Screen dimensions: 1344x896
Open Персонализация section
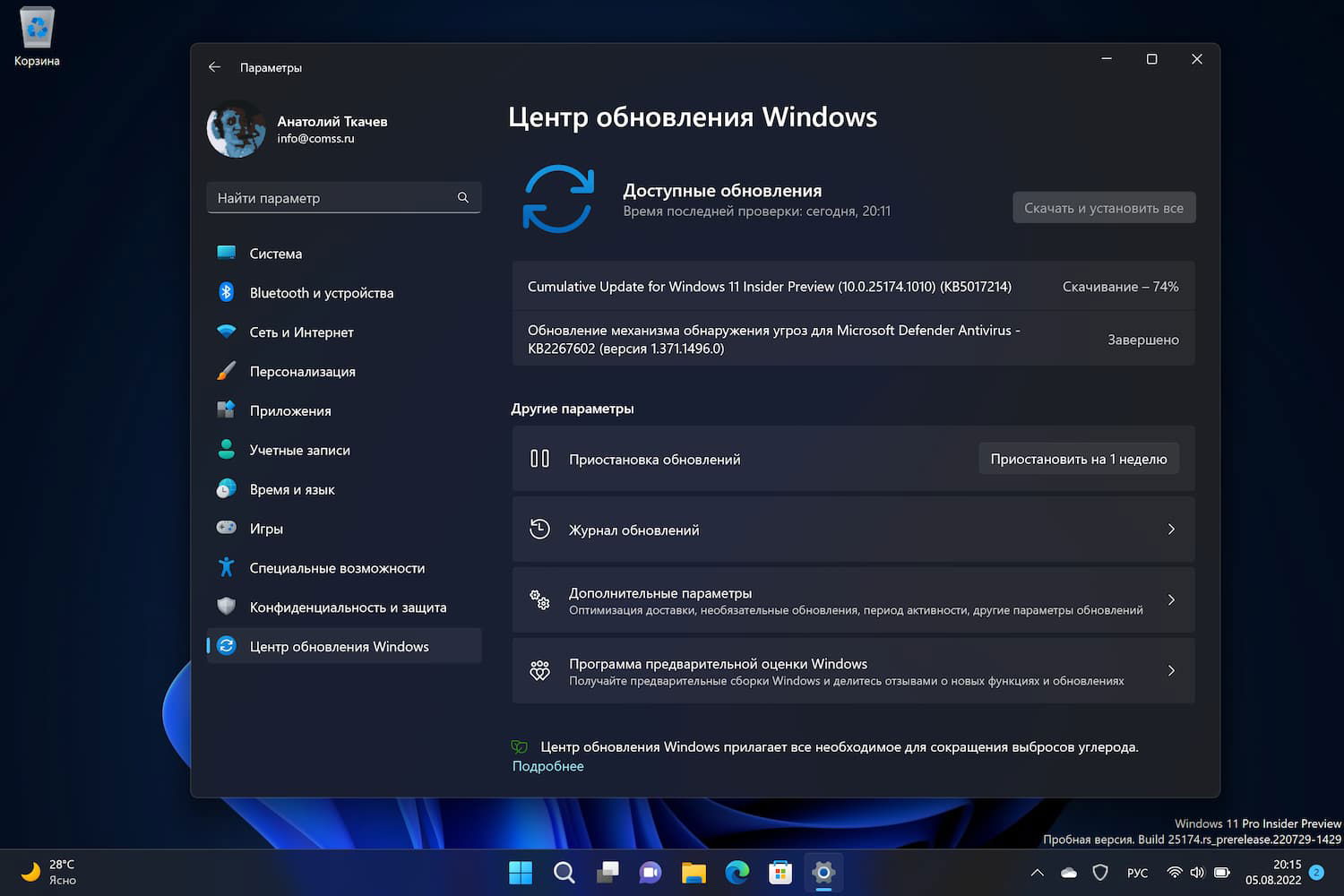[x=344, y=372]
